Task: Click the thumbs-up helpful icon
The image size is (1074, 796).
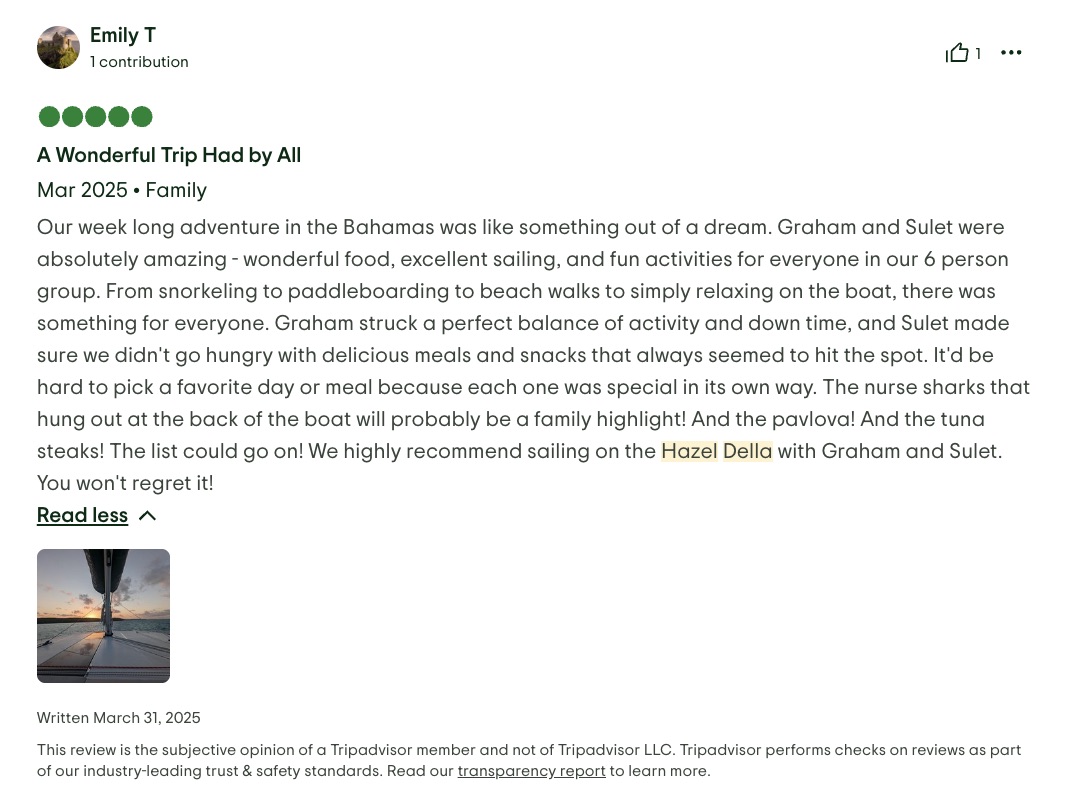Action: [x=957, y=53]
